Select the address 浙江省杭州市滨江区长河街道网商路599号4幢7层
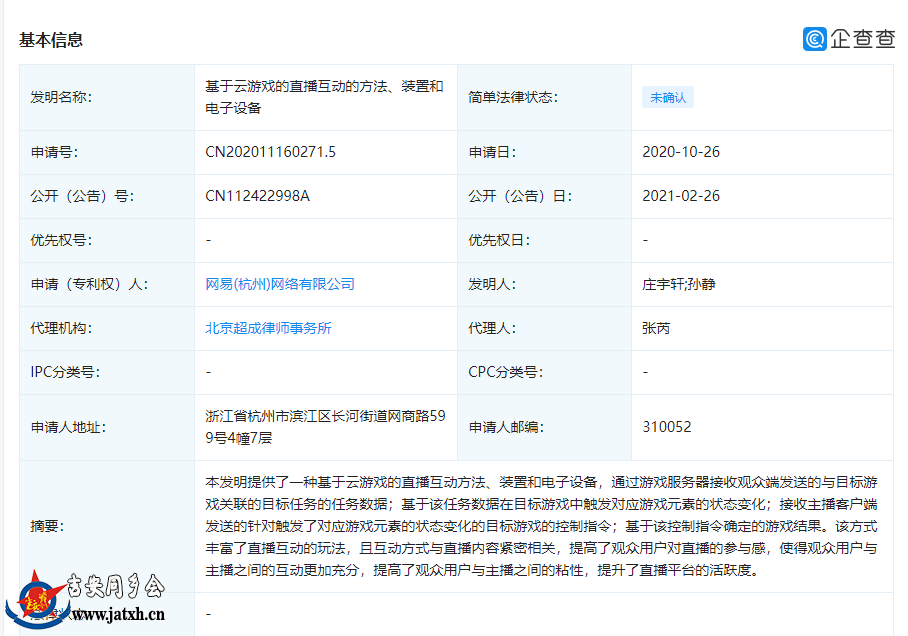 pyautogui.click(x=325, y=427)
